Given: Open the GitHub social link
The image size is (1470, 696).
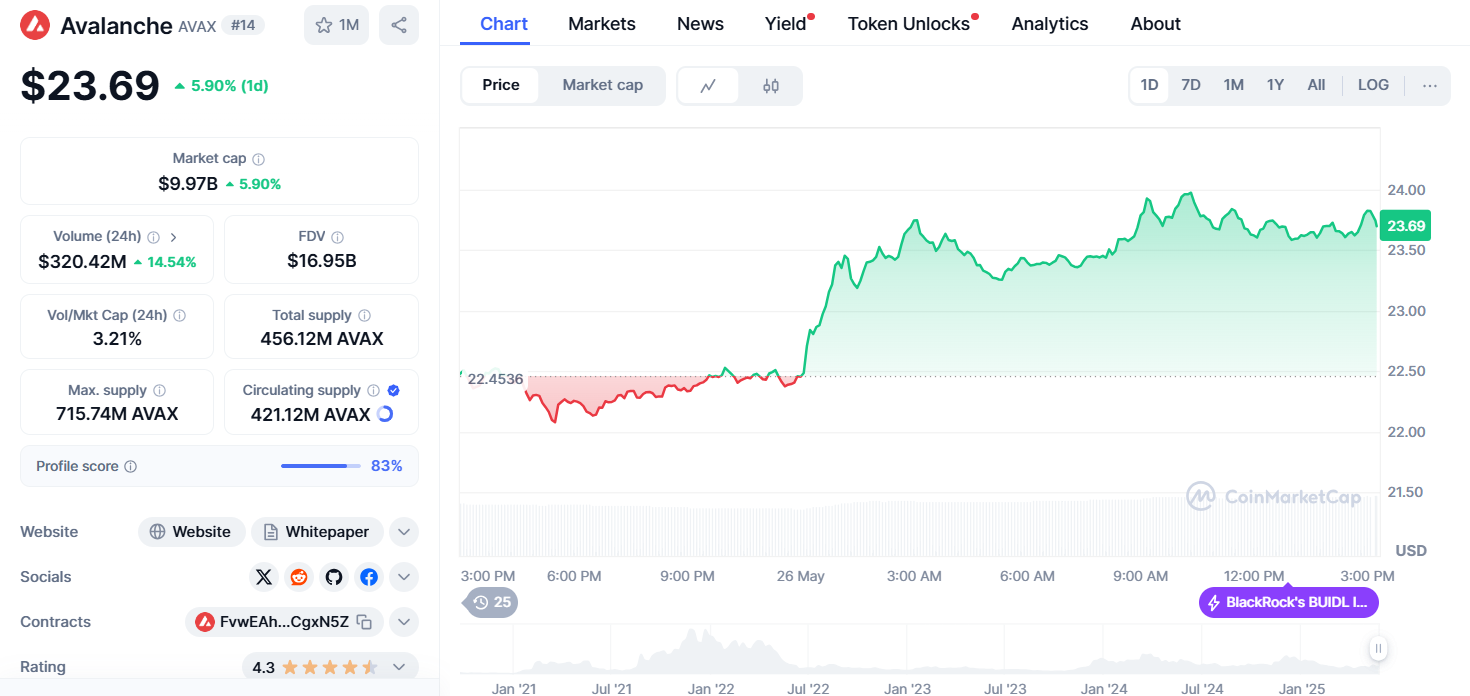Looking at the screenshot, I should [x=334, y=577].
